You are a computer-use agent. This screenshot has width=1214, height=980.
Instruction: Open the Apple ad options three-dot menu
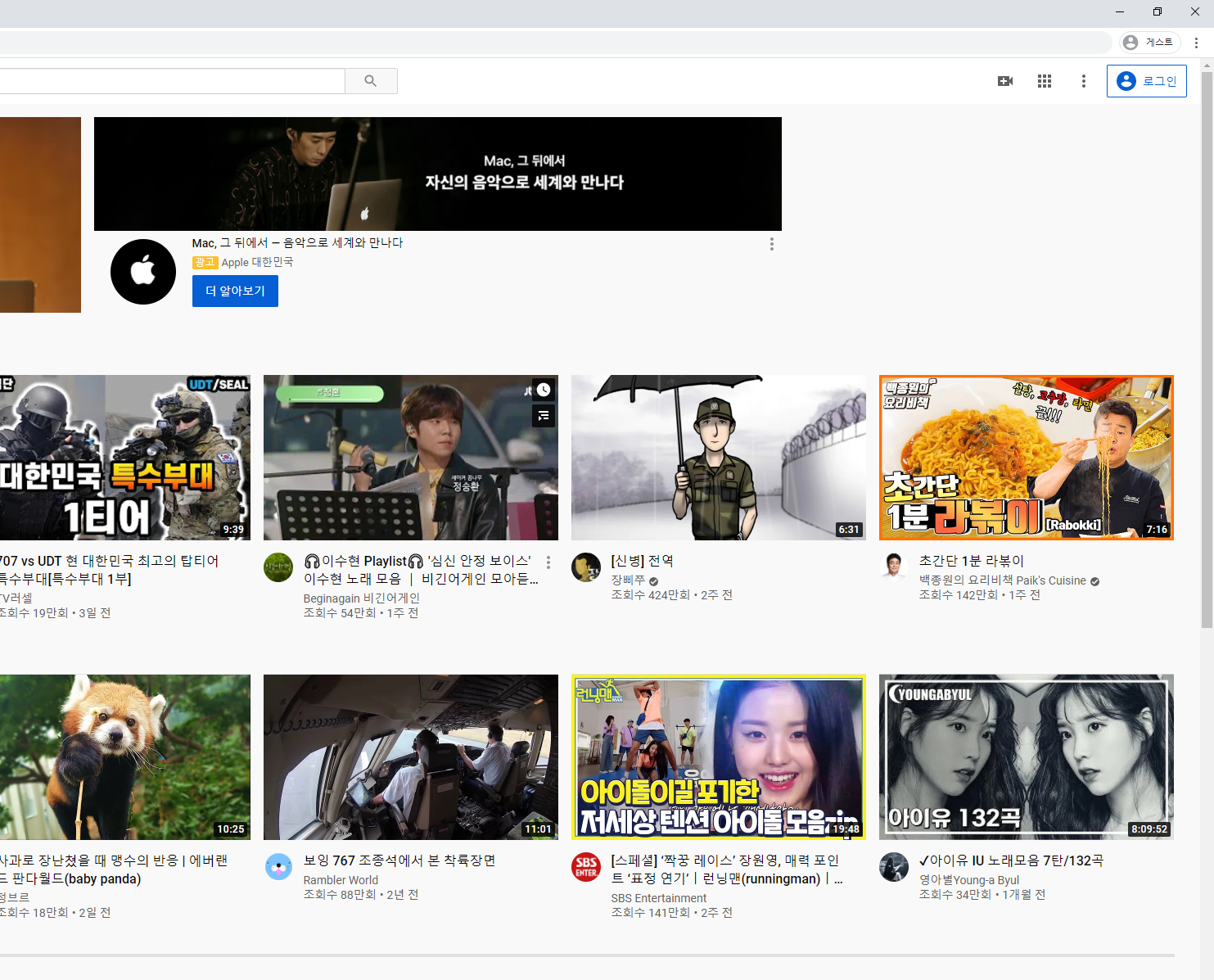(772, 244)
